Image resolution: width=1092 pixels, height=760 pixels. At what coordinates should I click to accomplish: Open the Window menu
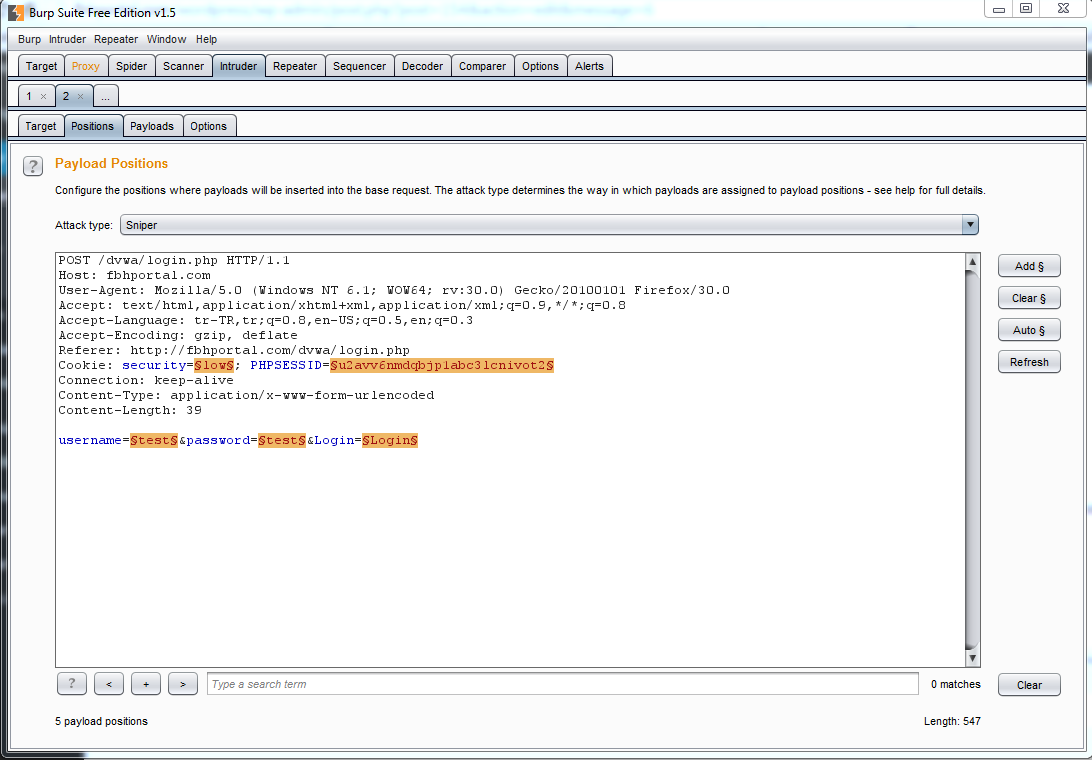point(166,39)
